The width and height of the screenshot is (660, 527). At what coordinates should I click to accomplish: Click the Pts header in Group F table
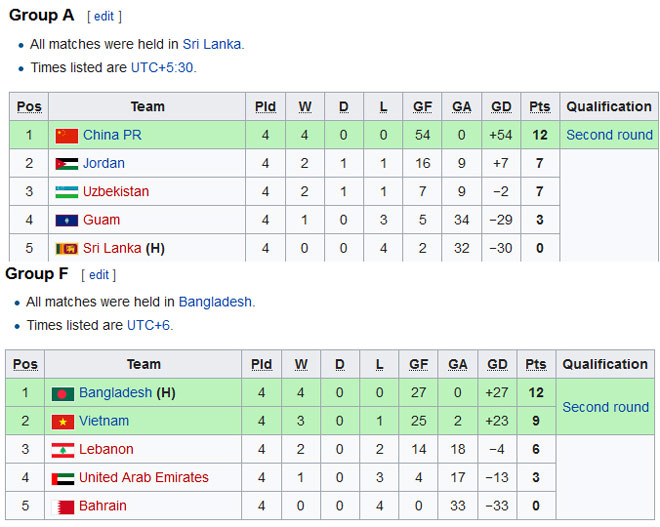(536, 364)
